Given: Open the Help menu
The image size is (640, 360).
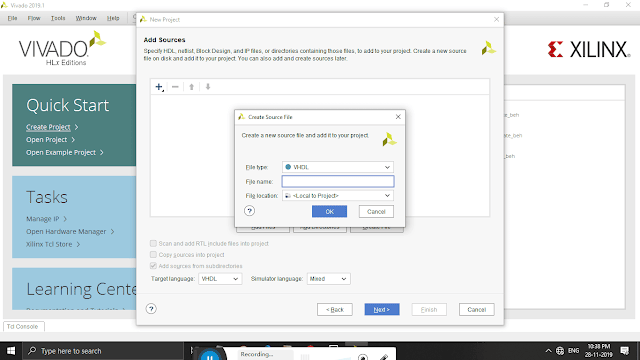Looking at the screenshot, I should coord(113,18).
